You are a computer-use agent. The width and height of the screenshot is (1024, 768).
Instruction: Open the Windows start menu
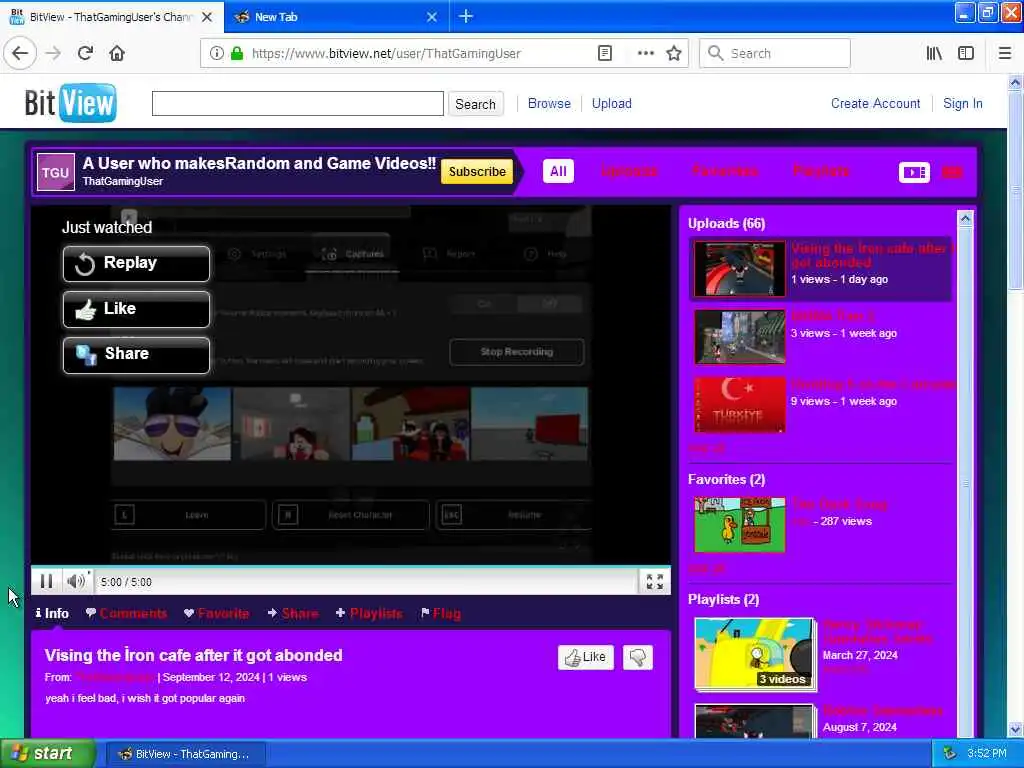pos(48,754)
